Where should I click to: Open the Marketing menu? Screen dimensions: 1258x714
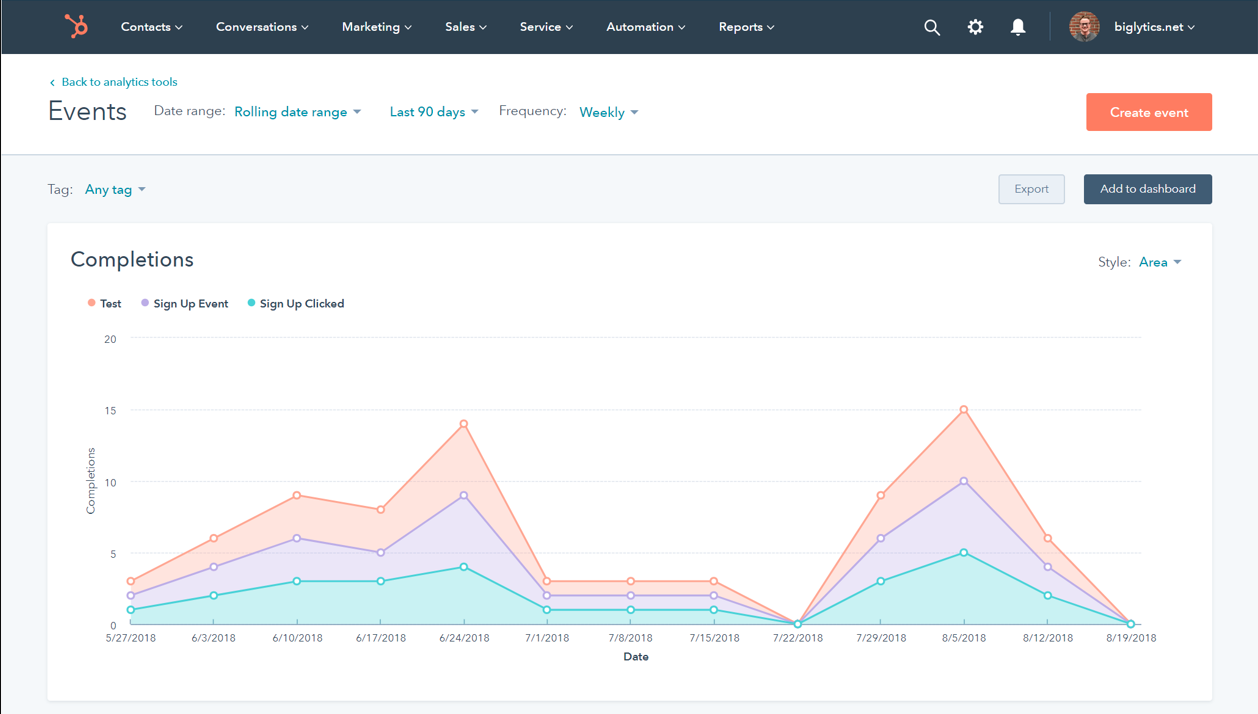(376, 27)
